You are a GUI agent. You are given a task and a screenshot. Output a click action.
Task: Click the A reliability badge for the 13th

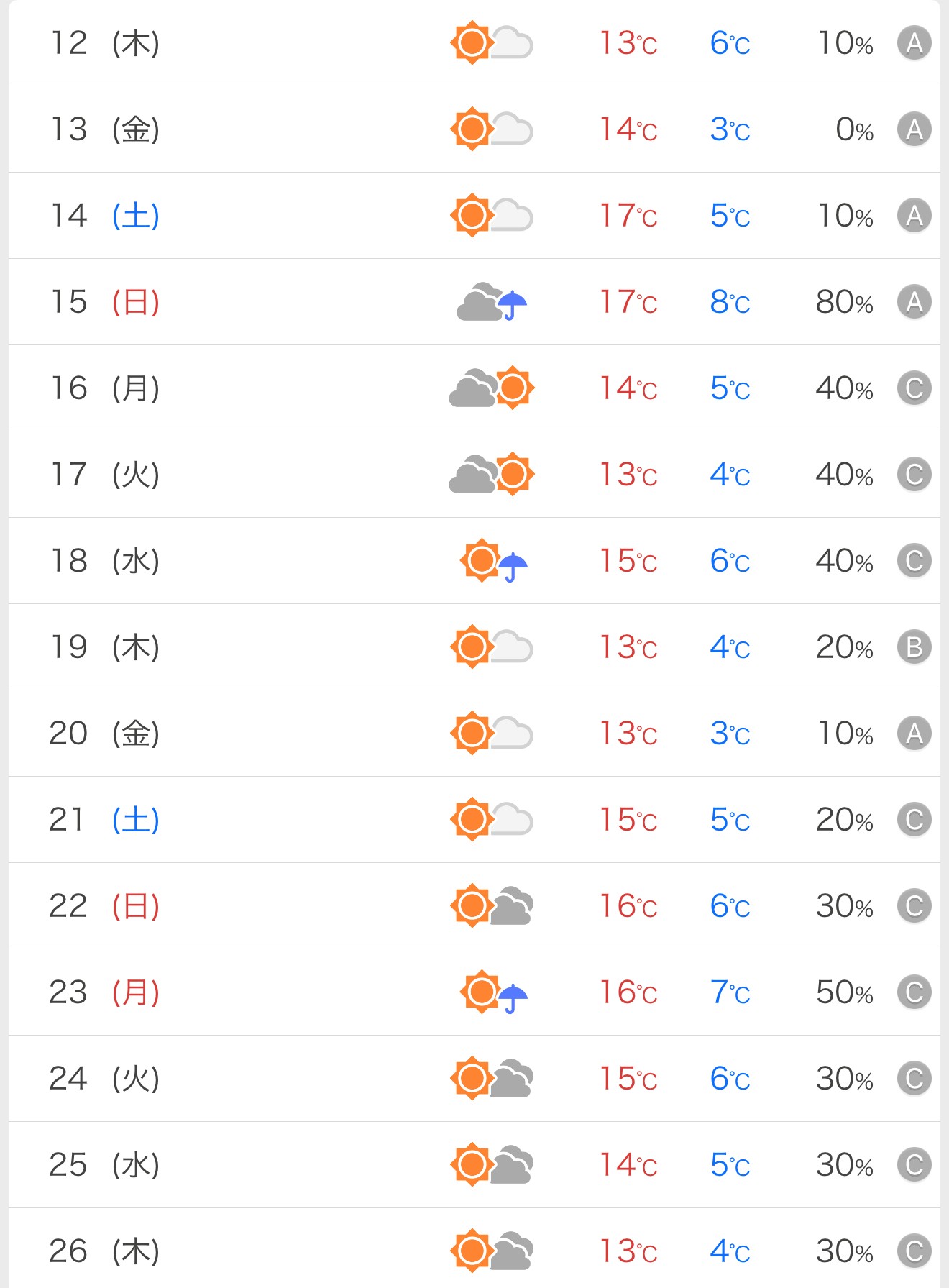[914, 129]
